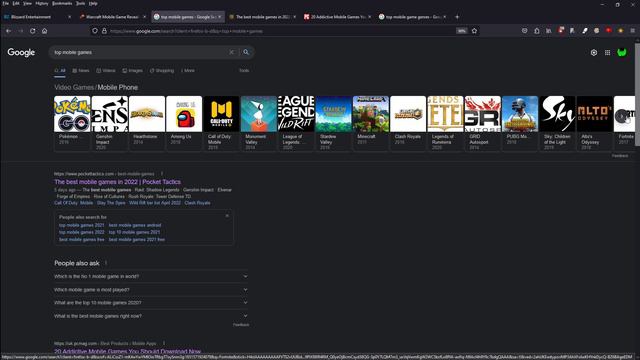The height and width of the screenshot is (360, 640).
Task: Open the Among Us game thumbnail
Action: click(x=184, y=114)
